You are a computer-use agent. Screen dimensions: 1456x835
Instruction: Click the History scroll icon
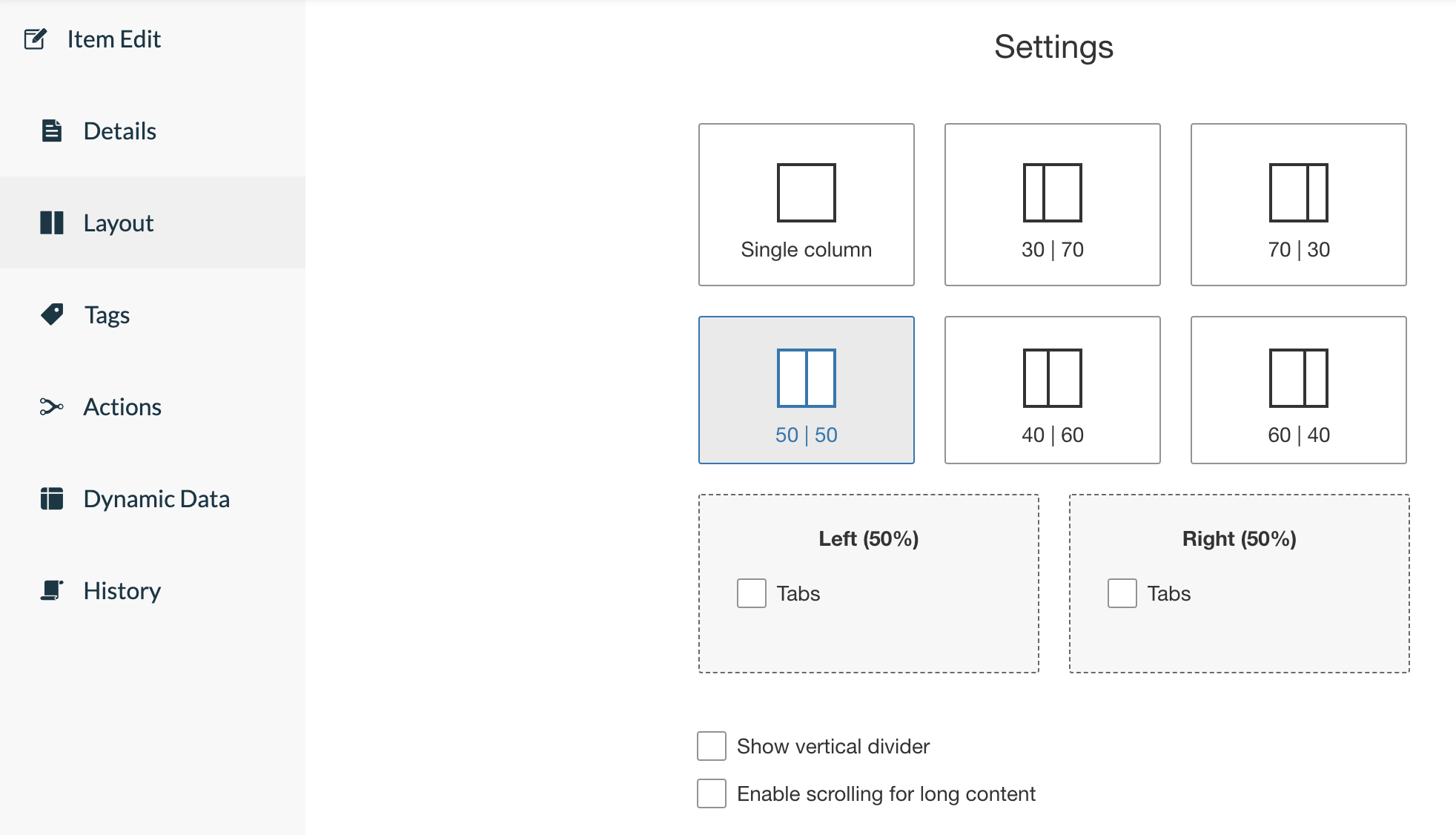(x=50, y=590)
